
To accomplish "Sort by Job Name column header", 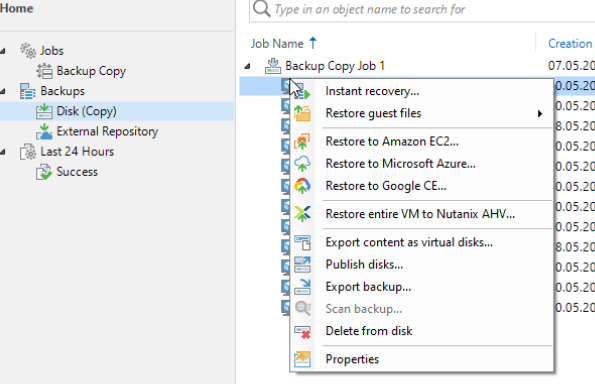I will 277,44.
